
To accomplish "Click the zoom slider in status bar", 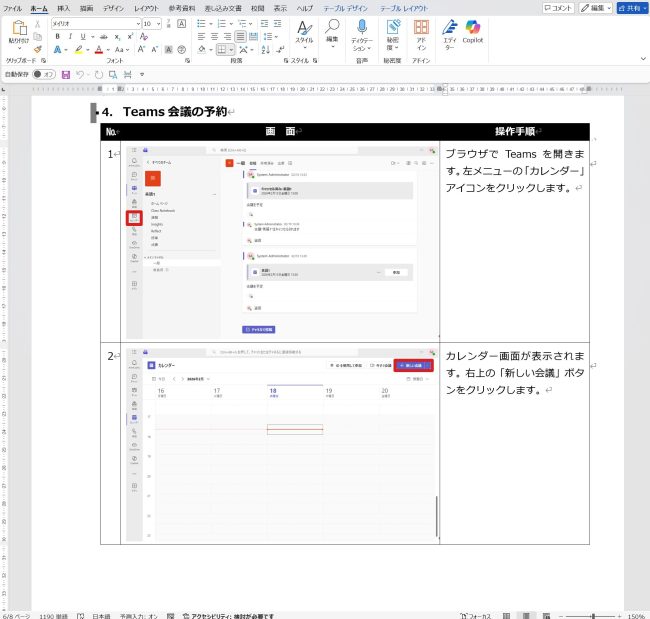I will [595, 615].
